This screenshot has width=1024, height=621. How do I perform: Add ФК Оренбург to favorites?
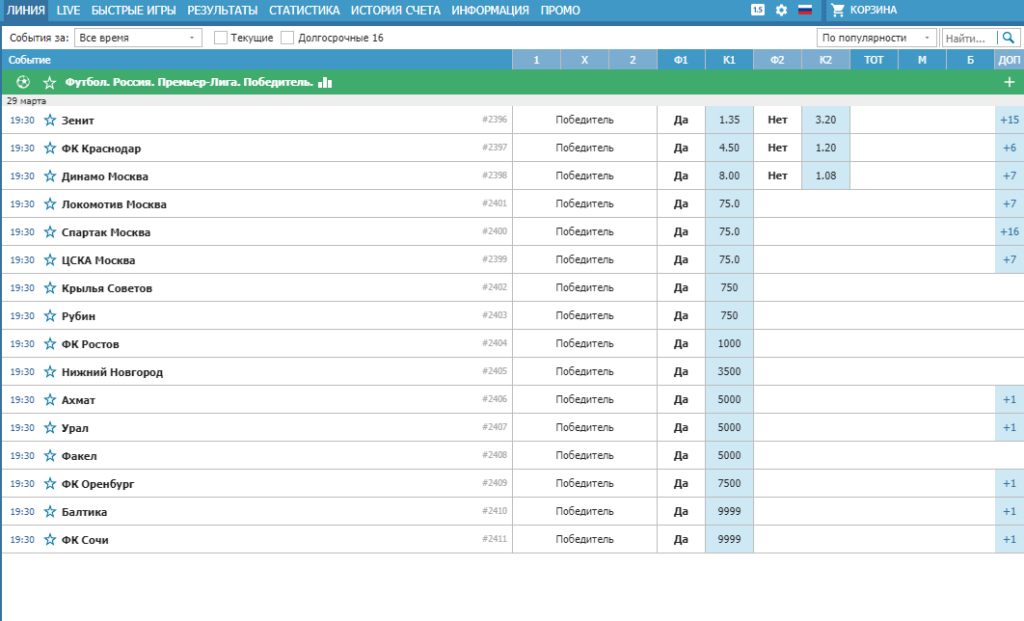(x=50, y=484)
